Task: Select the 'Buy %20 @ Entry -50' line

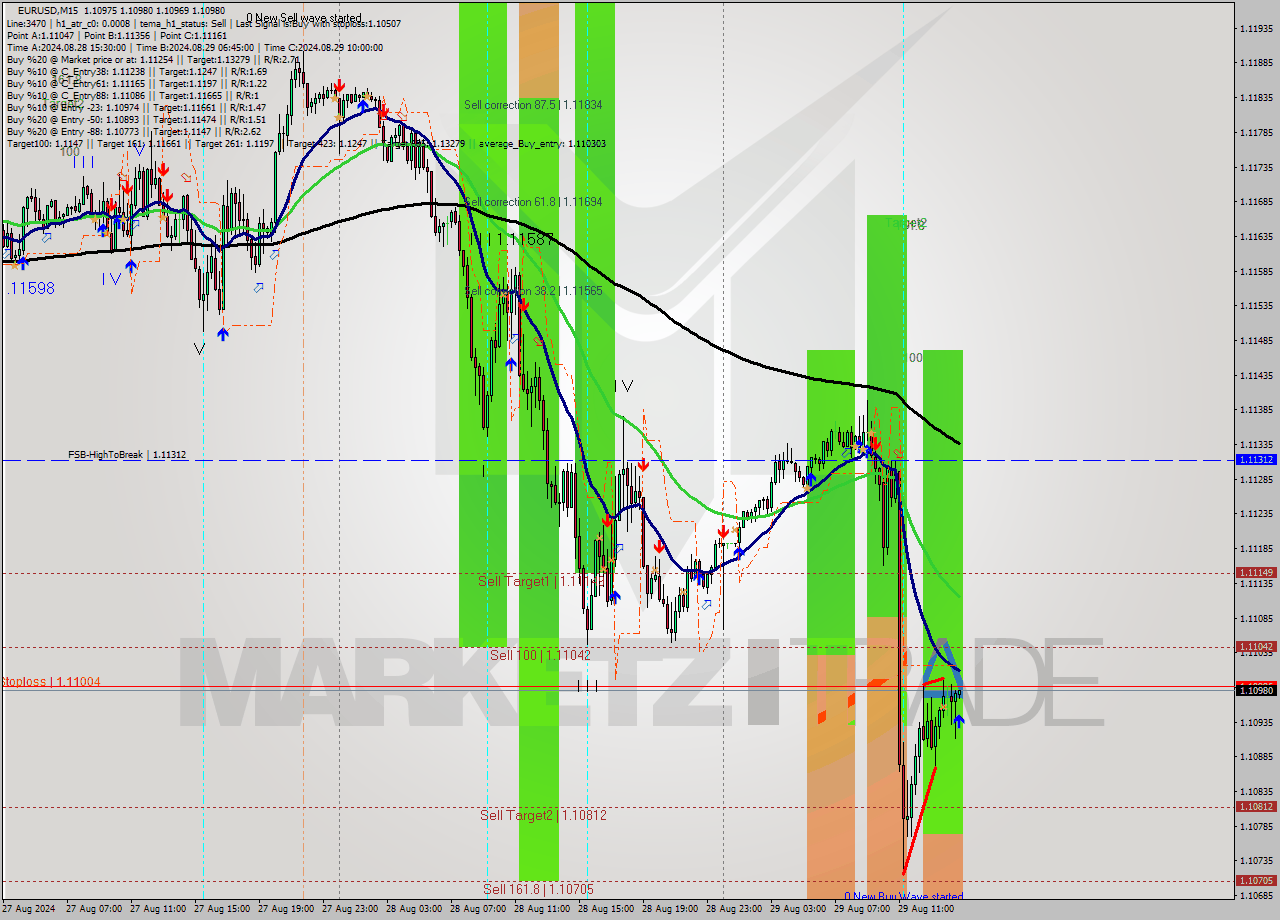Action: click(x=135, y=120)
